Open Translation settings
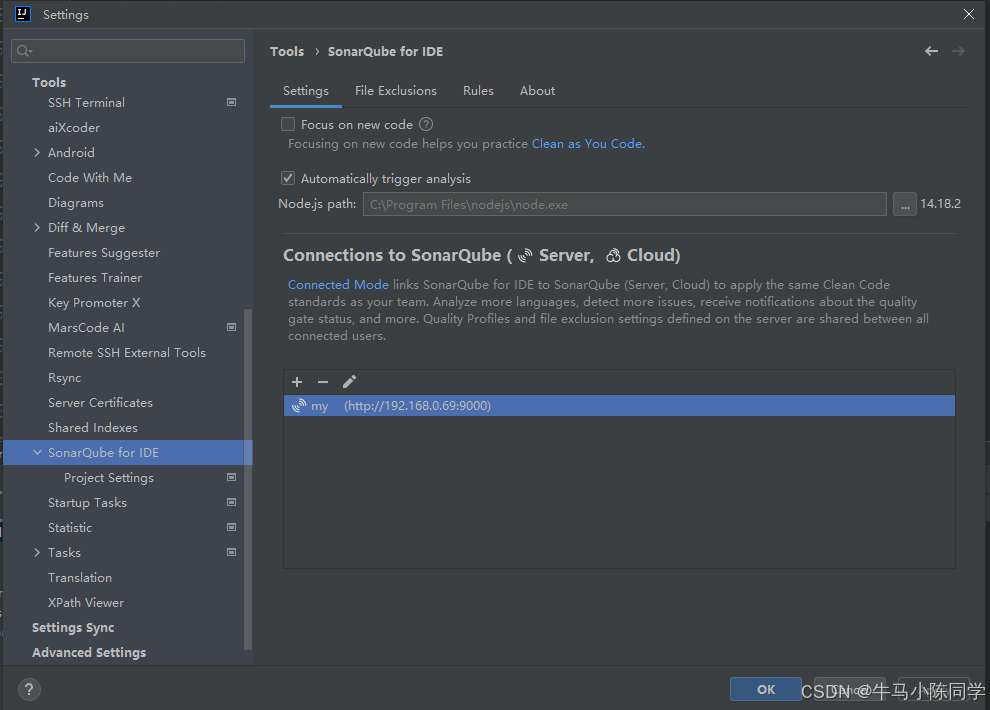This screenshot has height=710, width=990. (80, 577)
